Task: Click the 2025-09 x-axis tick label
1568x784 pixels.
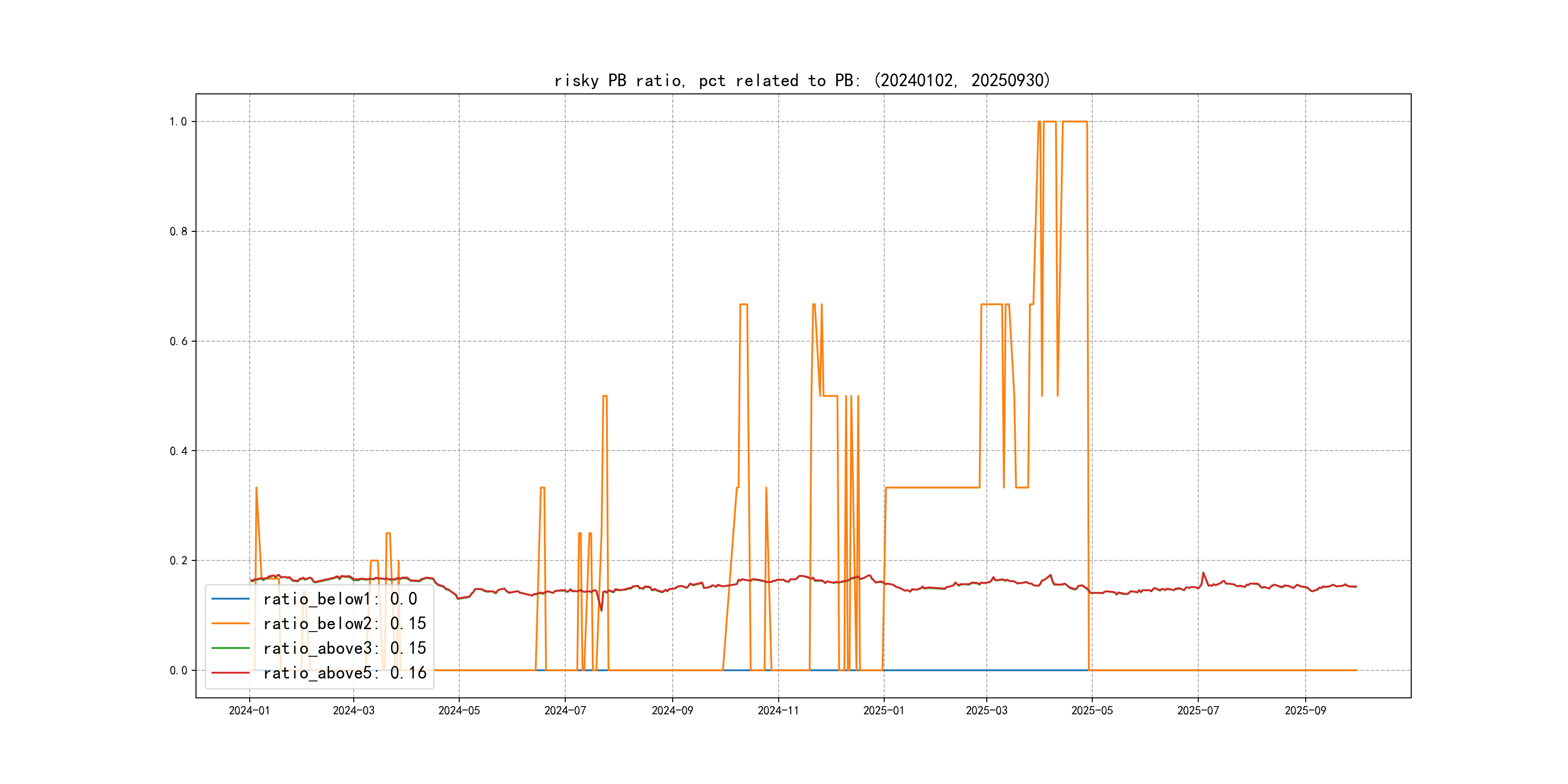Action: (x=1305, y=710)
